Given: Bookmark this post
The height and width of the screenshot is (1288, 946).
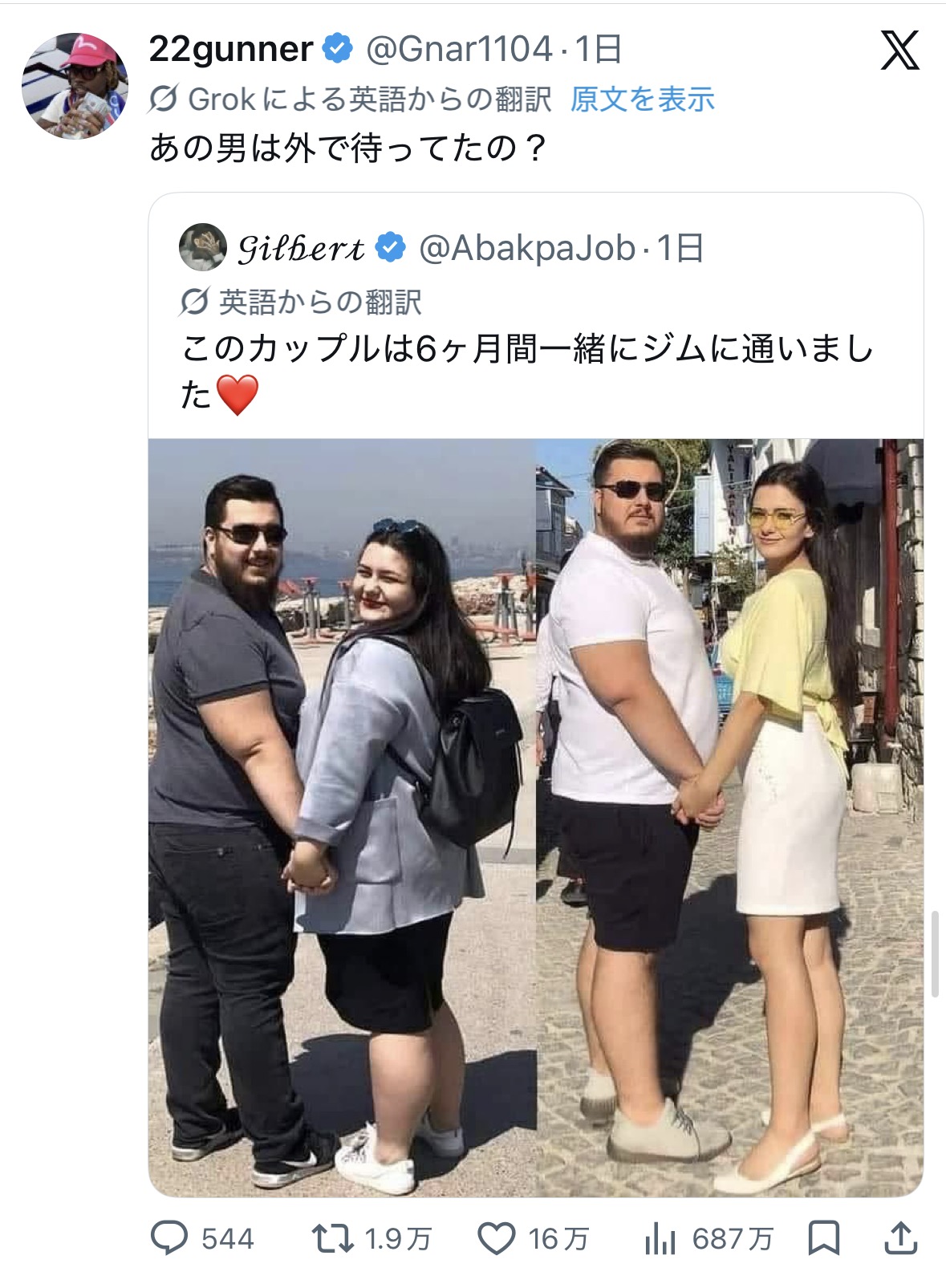Looking at the screenshot, I should pyautogui.click(x=823, y=1238).
